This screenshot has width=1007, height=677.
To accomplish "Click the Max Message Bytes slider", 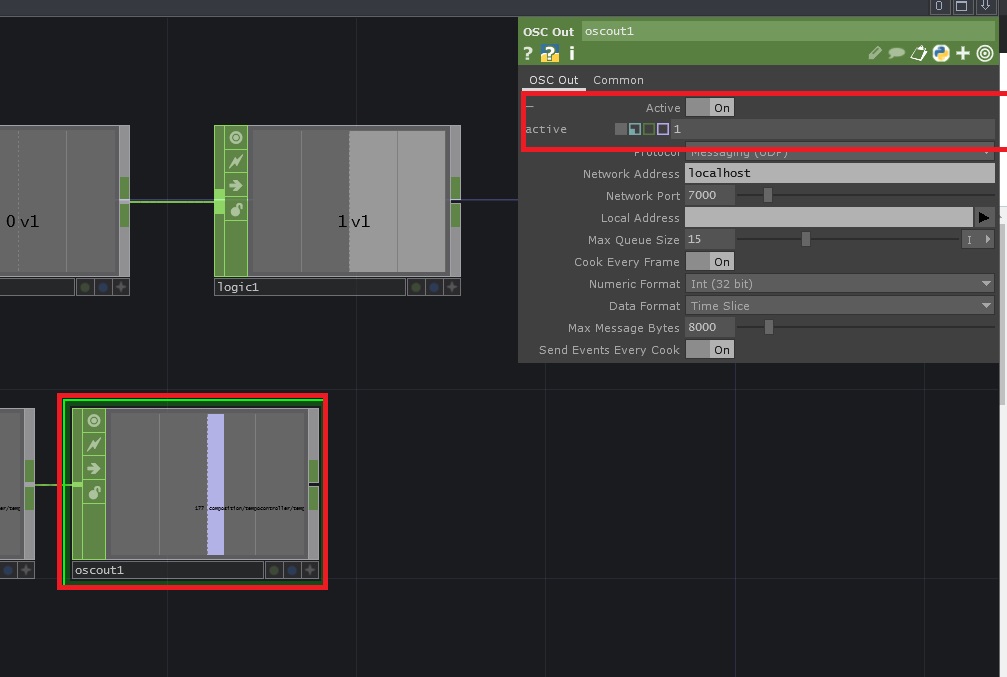I will 865,328.
